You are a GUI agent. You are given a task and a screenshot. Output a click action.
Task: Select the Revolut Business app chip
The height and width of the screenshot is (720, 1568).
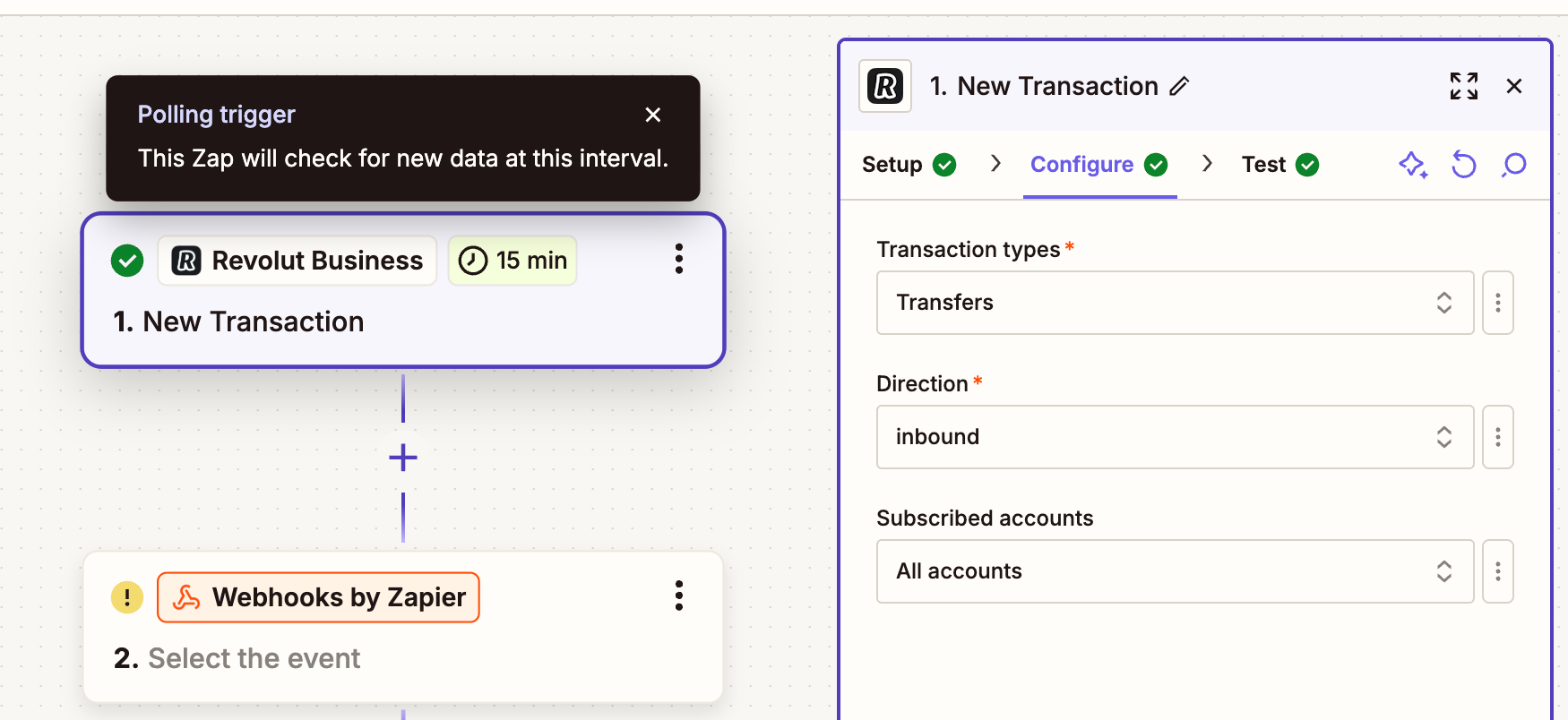[x=297, y=261]
